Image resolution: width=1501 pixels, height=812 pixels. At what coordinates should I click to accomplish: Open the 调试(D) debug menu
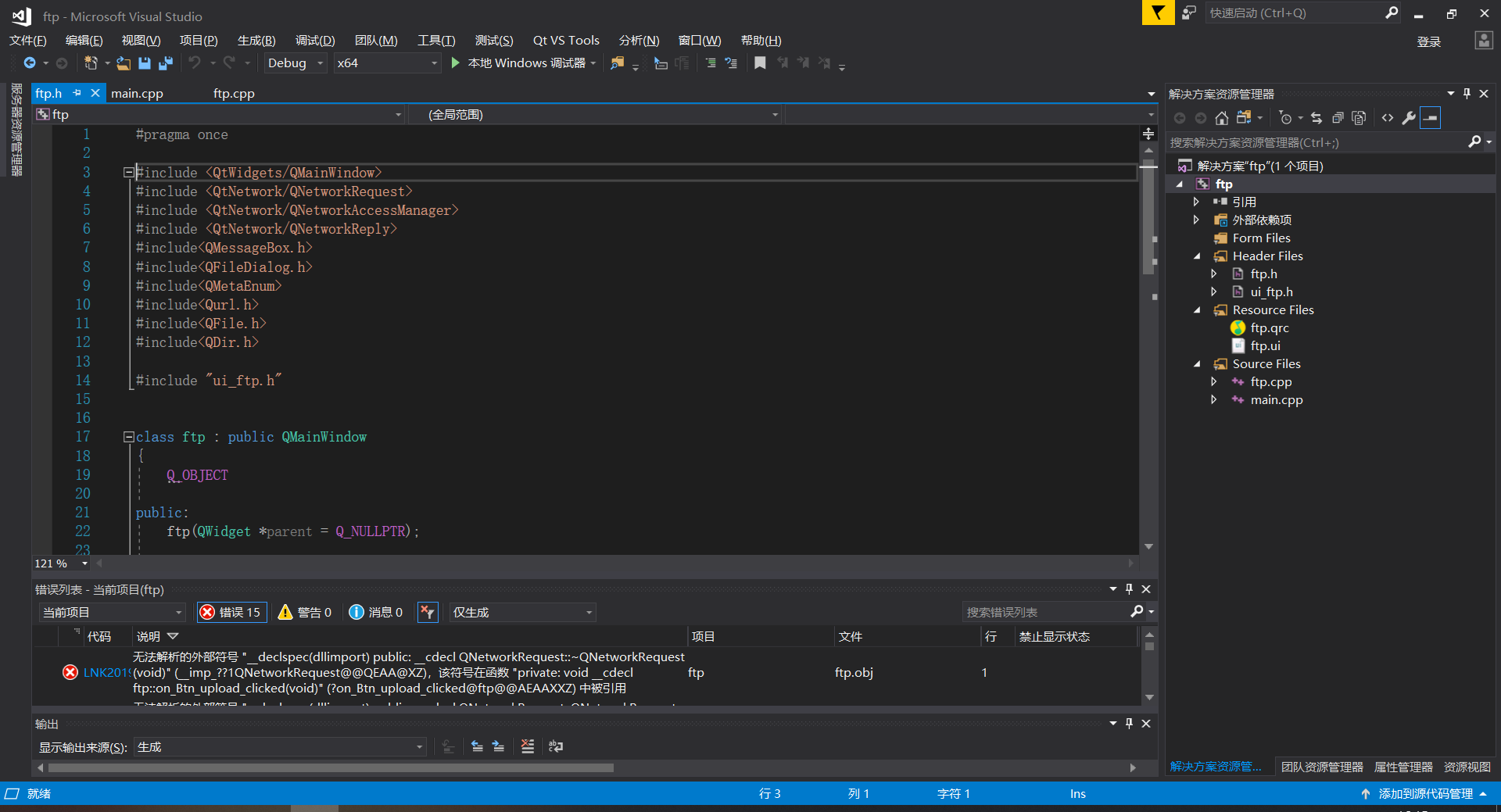pos(315,41)
